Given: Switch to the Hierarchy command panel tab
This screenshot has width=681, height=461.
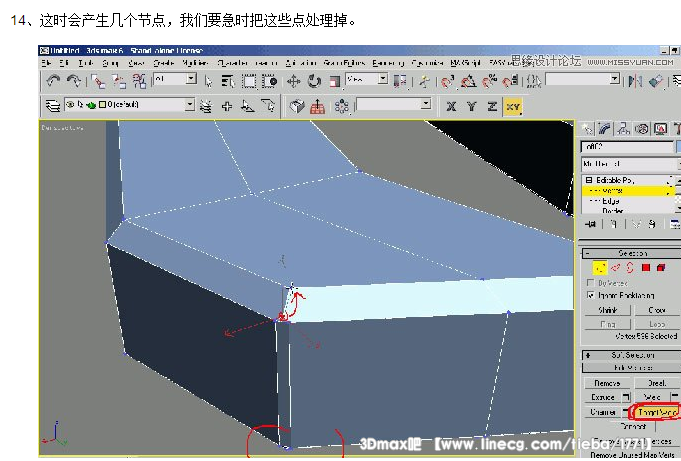Looking at the screenshot, I should [623, 129].
